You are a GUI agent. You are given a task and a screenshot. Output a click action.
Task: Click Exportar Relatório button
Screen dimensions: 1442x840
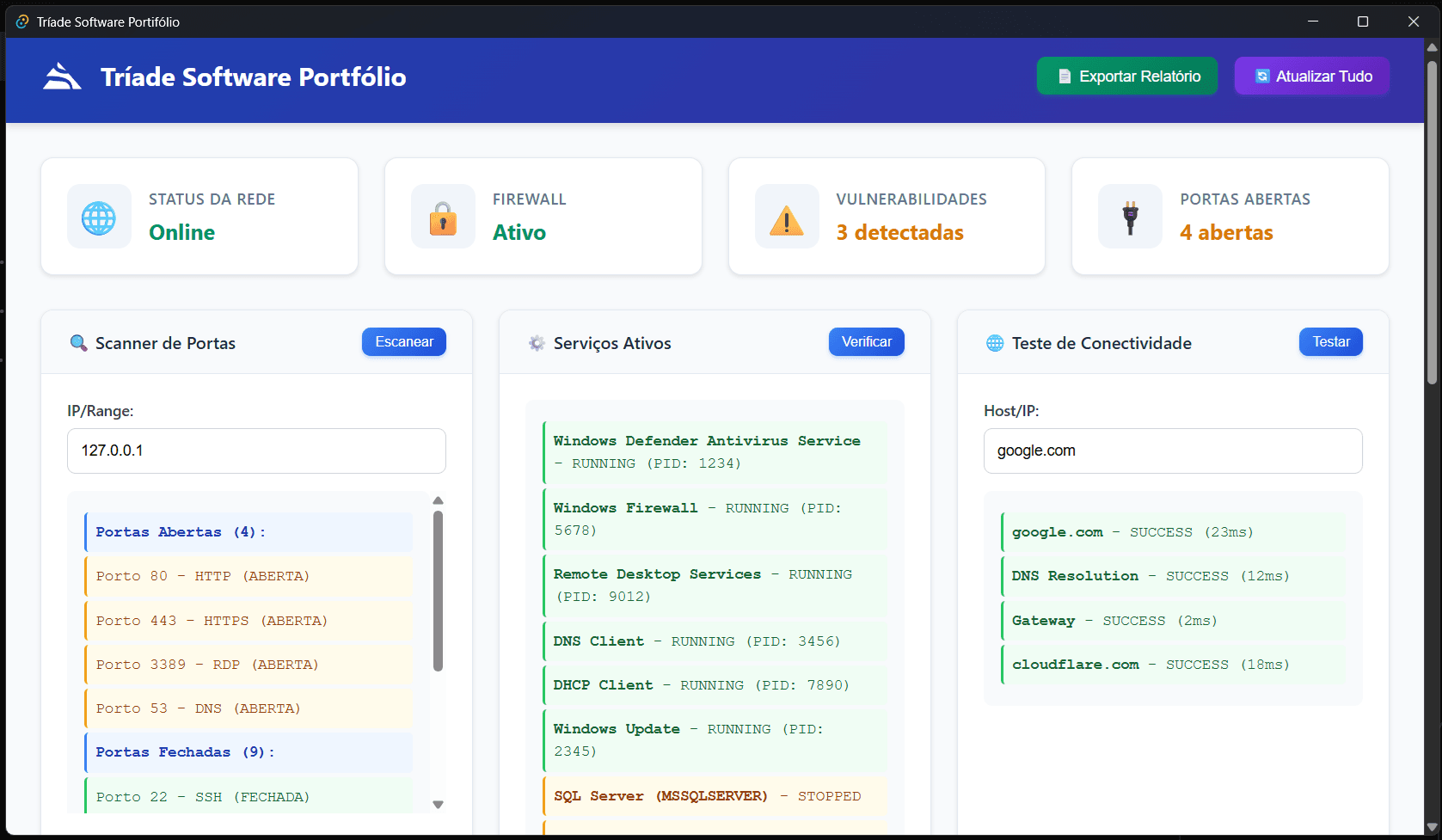(x=1126, y=76)
